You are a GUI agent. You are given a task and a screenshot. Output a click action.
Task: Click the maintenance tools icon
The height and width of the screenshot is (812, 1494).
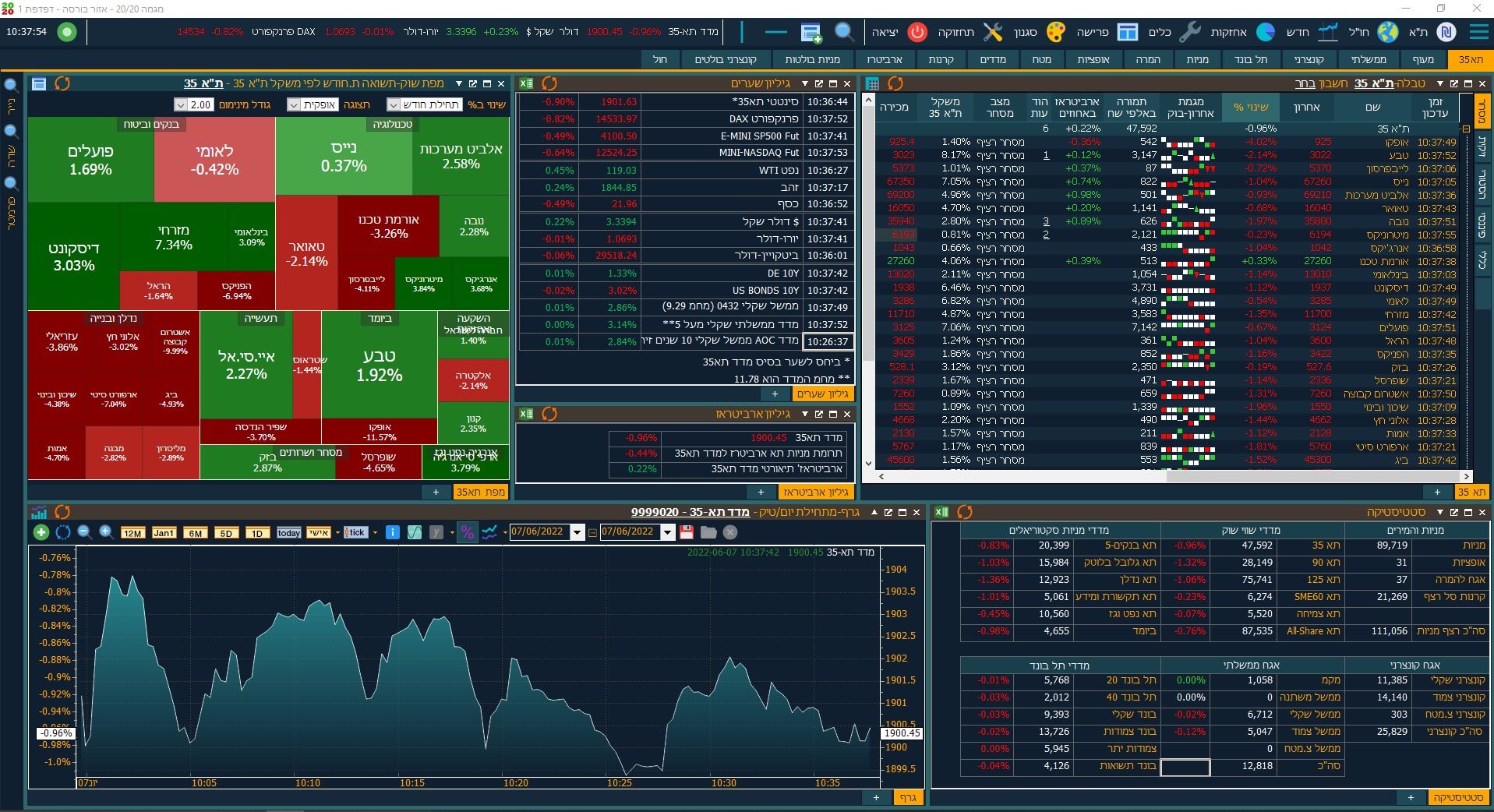992,32
